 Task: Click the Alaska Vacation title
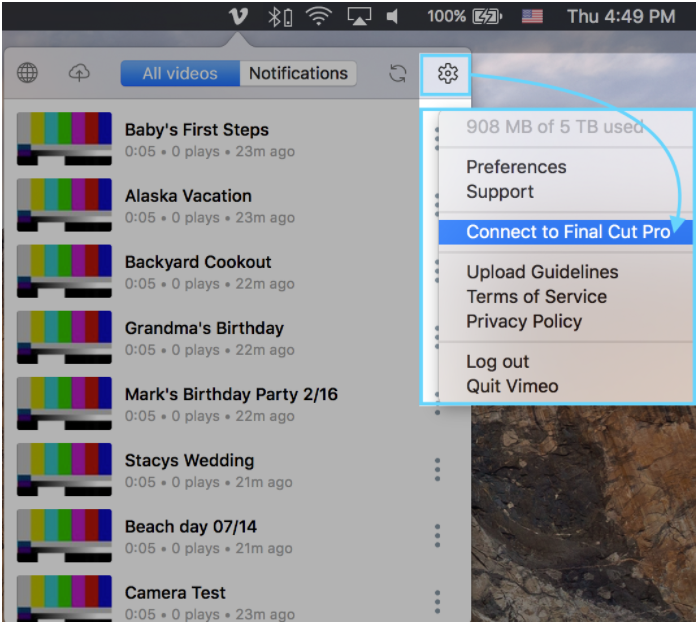coord(188,196)
